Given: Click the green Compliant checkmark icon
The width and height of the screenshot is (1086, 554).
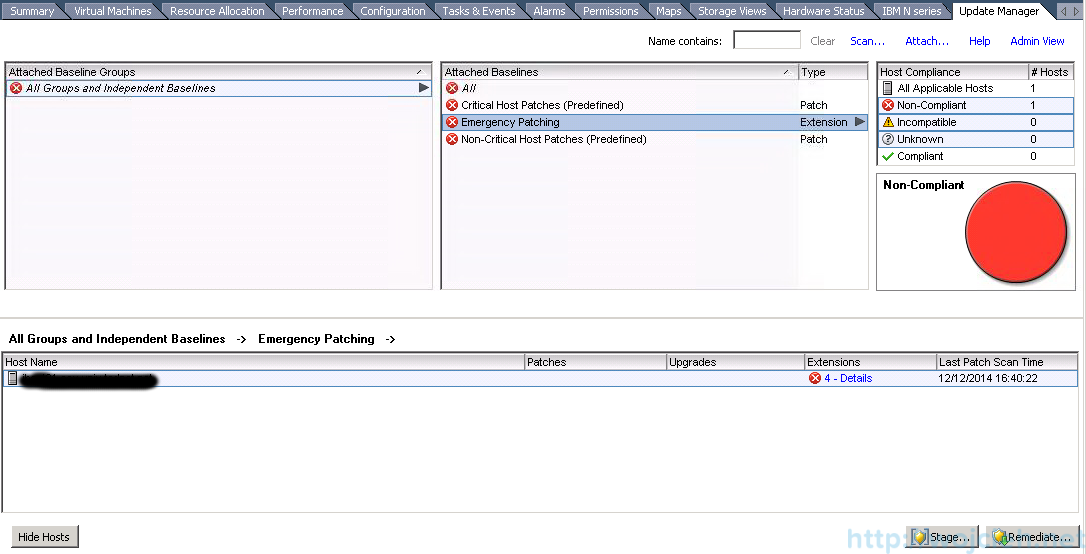Looking at the screenshot, I should (x=887, y=156).
